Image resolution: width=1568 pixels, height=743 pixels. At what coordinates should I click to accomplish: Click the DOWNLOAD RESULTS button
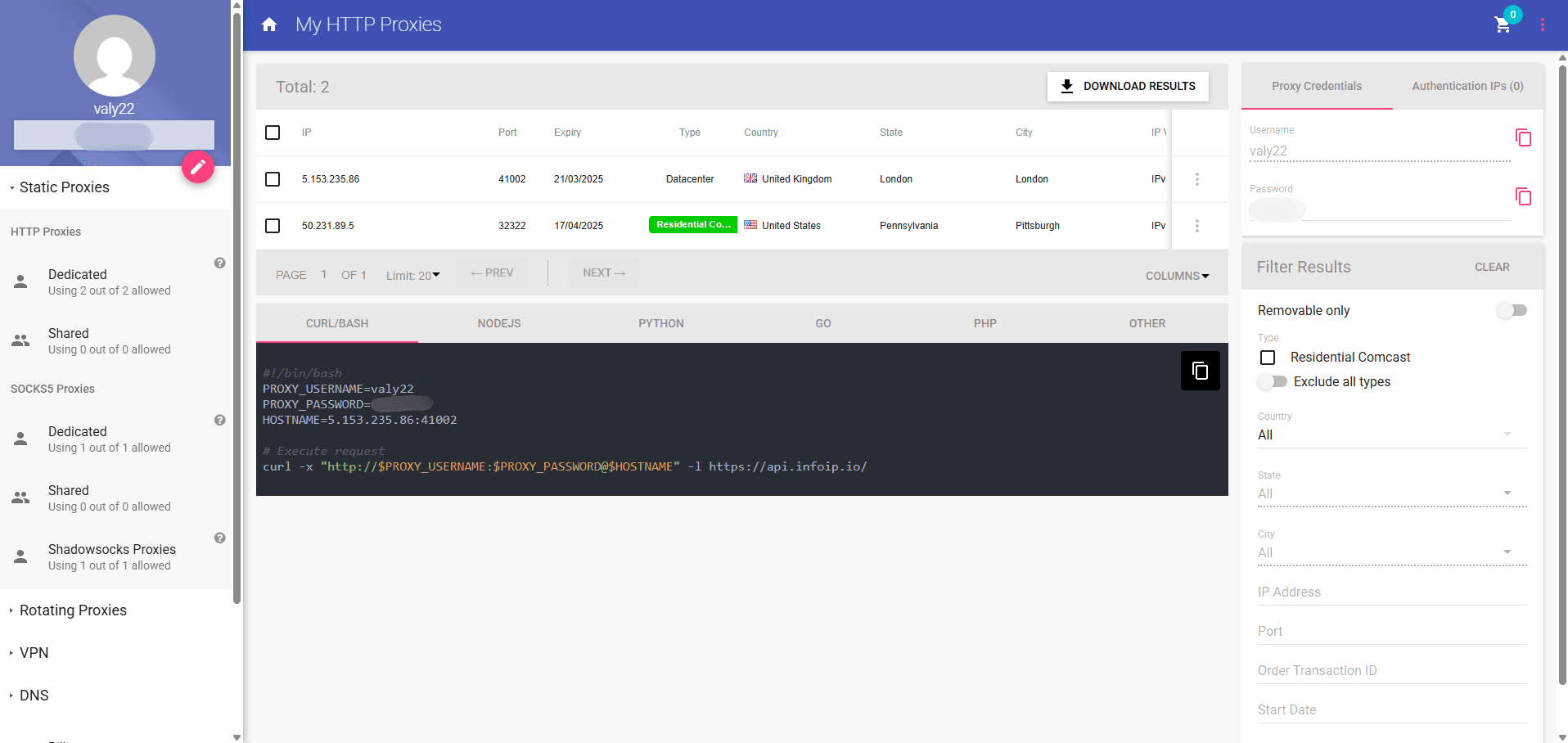[1127, 86]
